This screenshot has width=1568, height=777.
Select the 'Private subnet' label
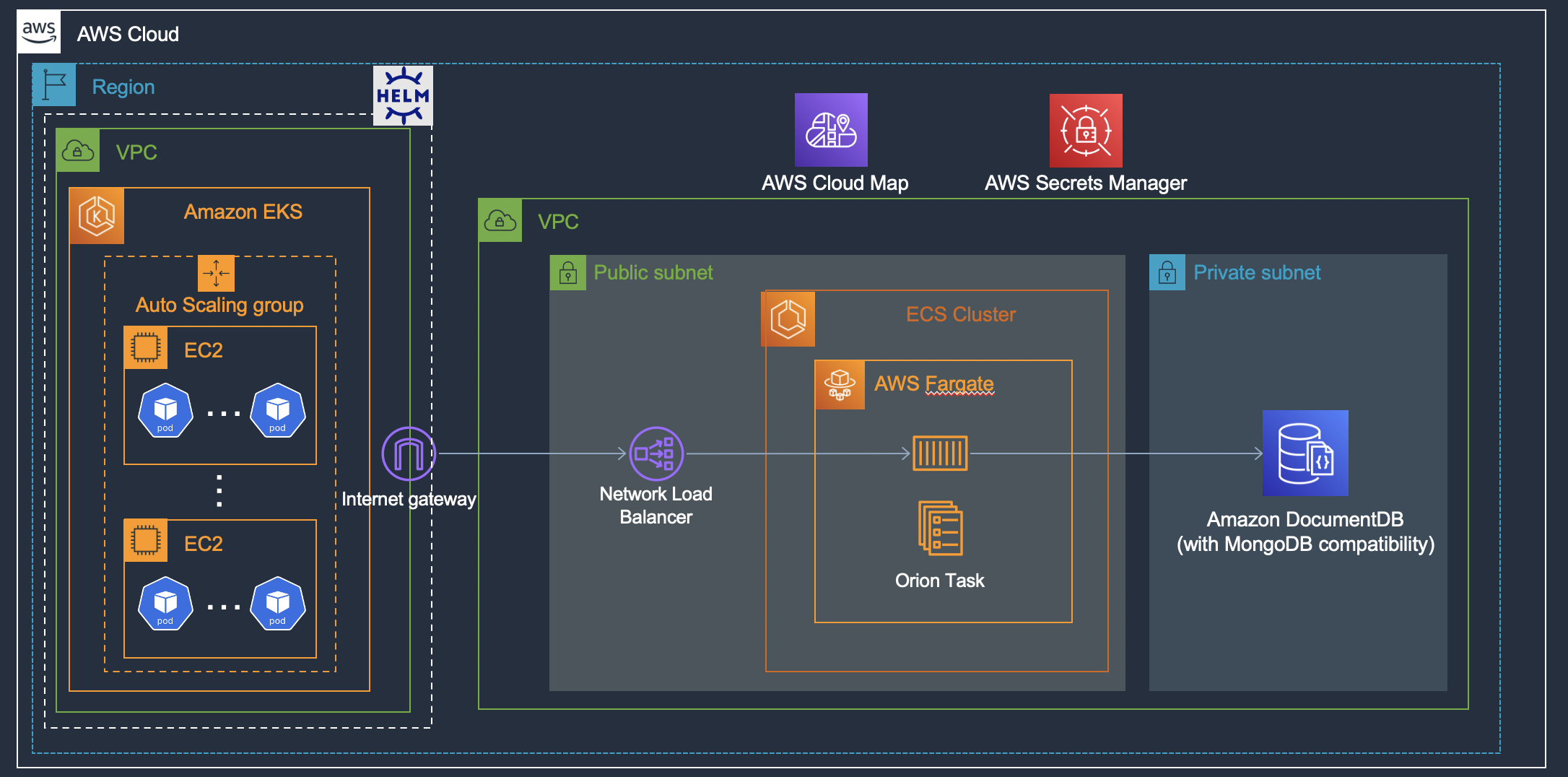[1257, 272]
